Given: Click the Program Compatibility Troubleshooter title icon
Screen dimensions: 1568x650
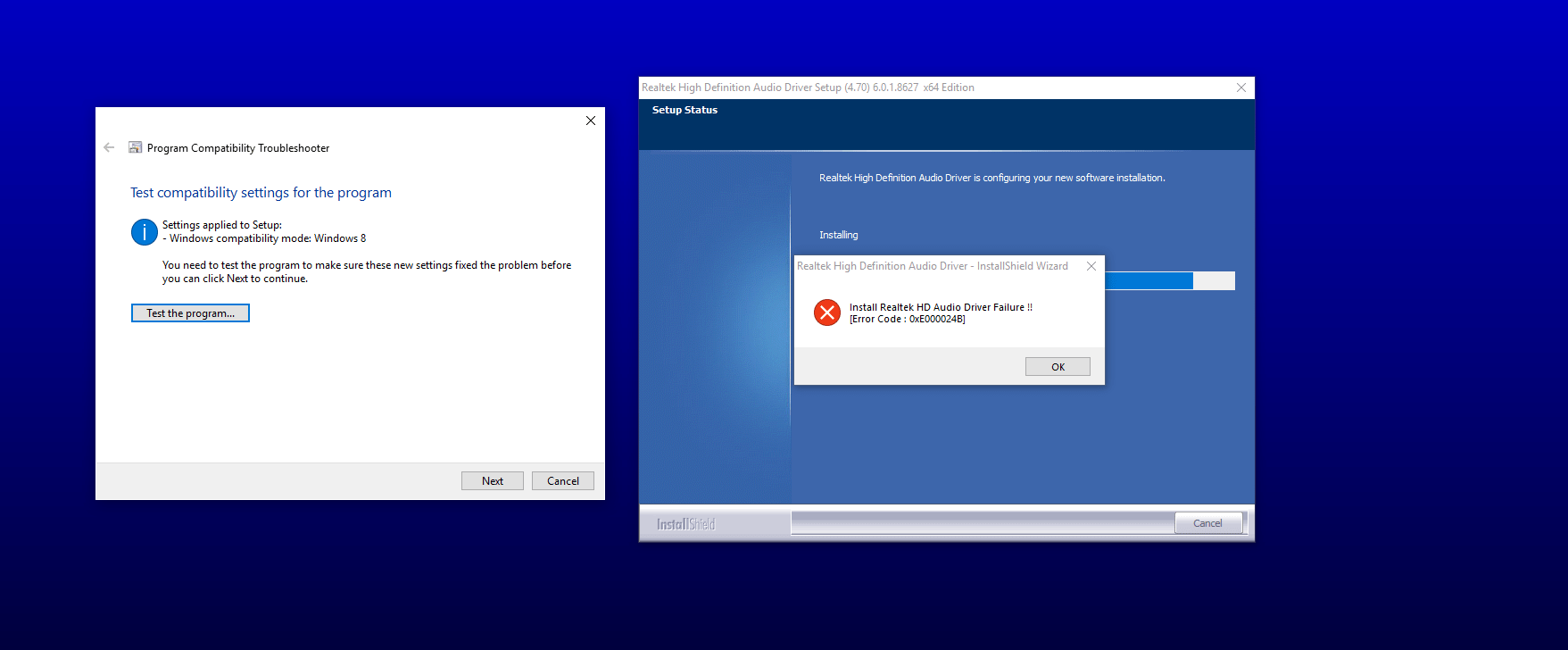Looking at the screenshot, I should [x=135, y=147].
